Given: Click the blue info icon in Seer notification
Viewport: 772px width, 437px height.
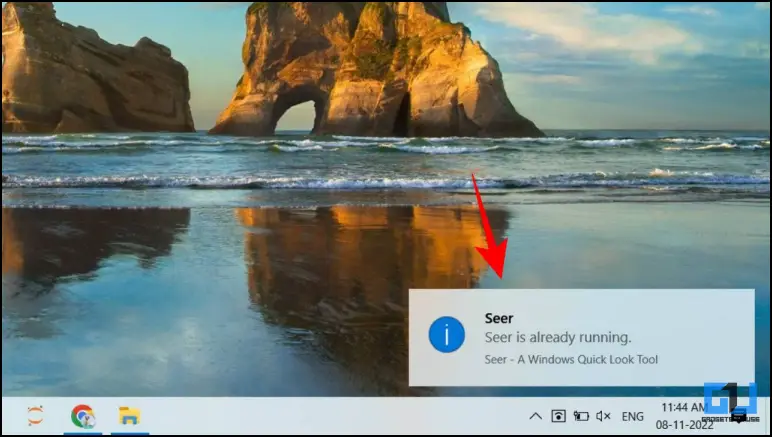Looking at the screenshot, I should (447, 335).
